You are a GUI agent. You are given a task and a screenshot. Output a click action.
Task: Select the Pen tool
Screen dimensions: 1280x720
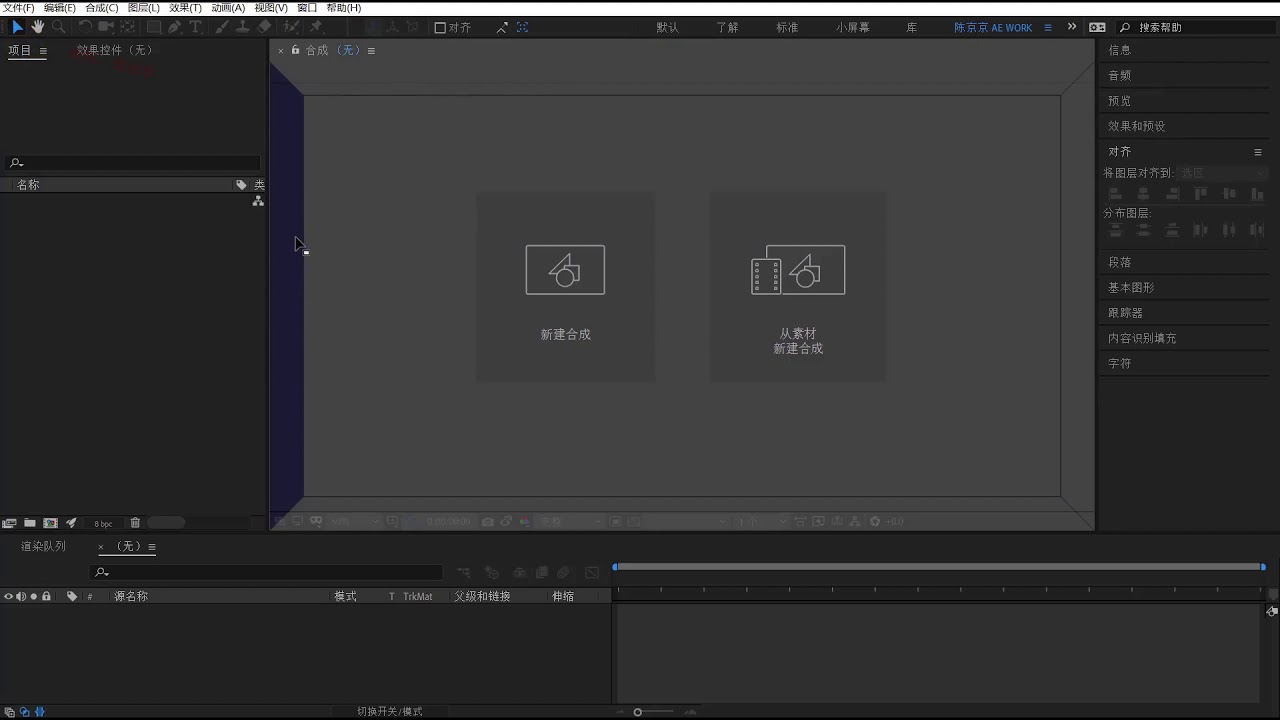point(175,27)
